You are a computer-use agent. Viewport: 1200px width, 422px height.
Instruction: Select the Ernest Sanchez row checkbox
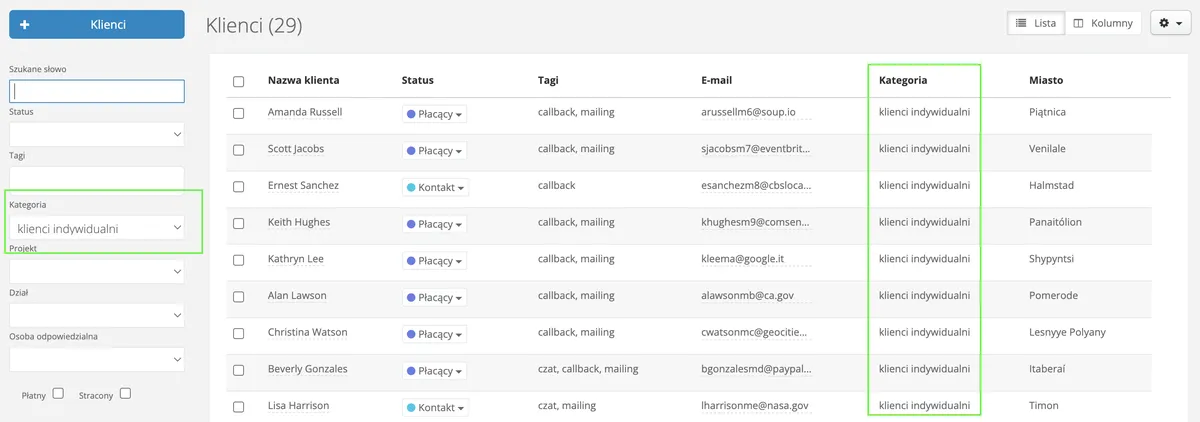pyautogui.click(x=238, y=186)
